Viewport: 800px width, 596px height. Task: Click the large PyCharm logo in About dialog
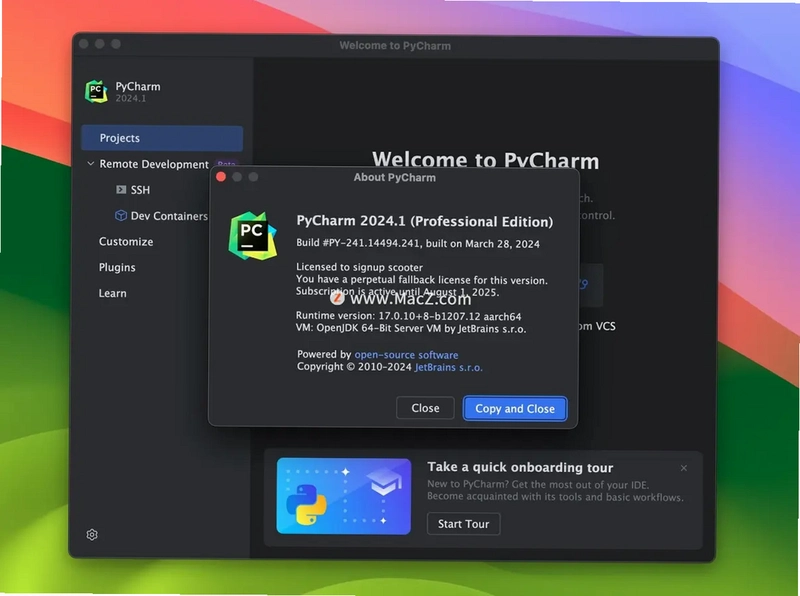(253, 236)
